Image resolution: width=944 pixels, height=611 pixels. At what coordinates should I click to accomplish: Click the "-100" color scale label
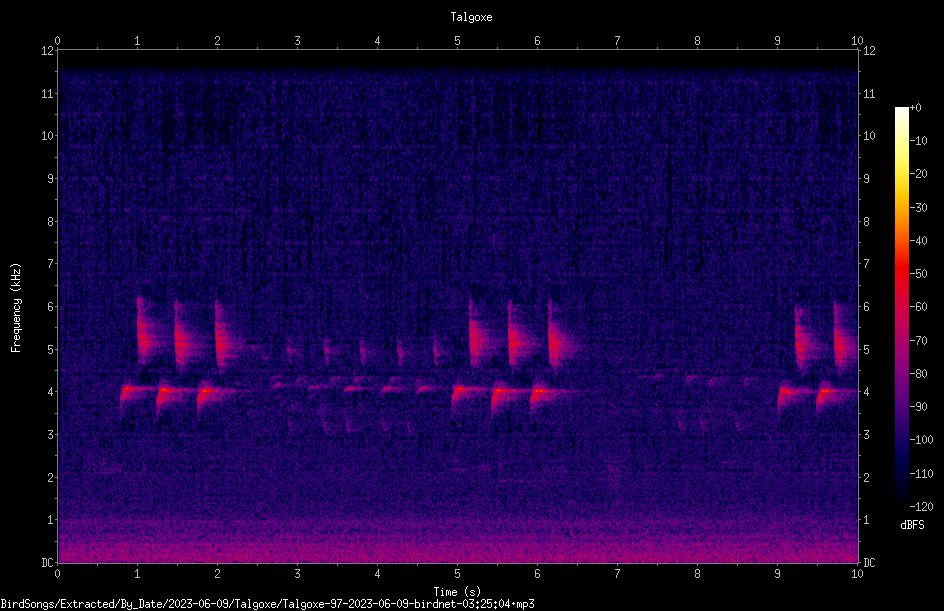click(x=922, y=440)
